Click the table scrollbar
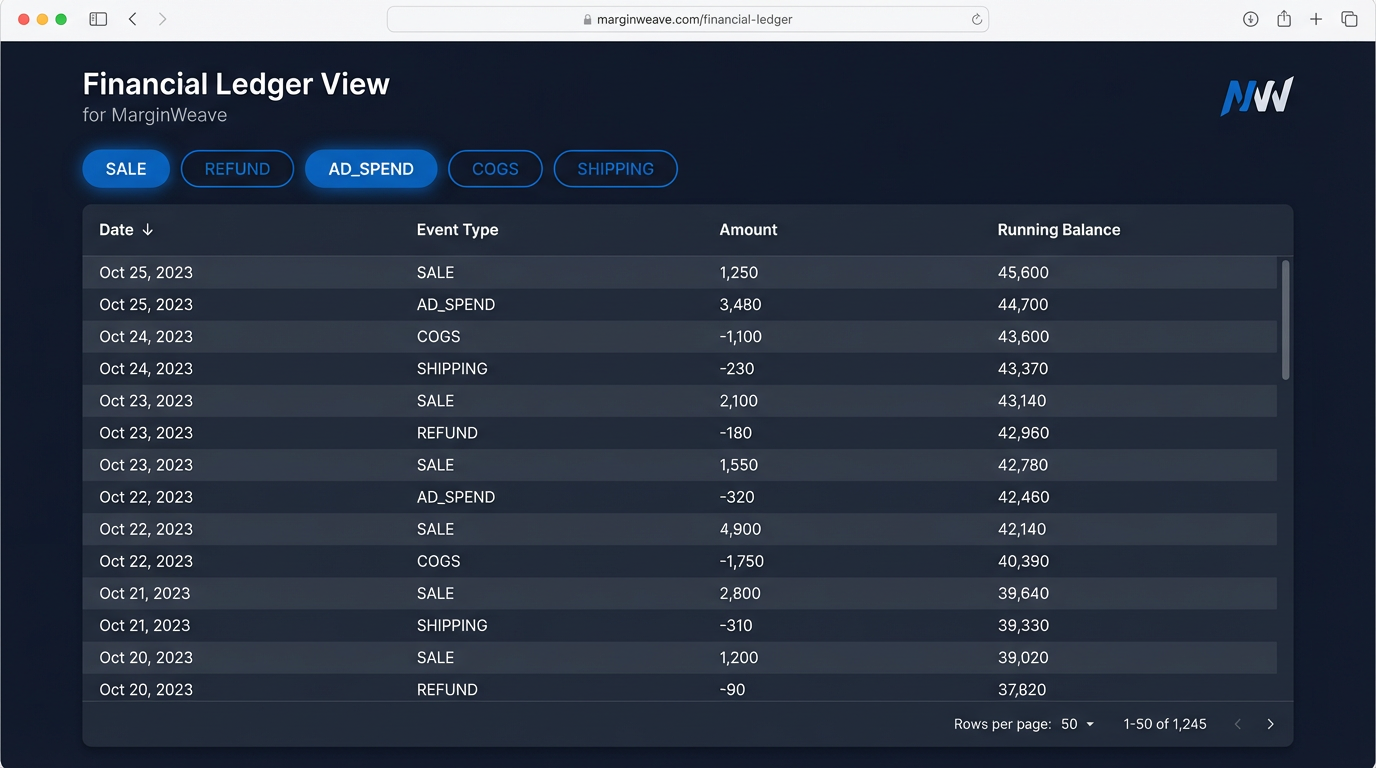 tap(1285, 320)
